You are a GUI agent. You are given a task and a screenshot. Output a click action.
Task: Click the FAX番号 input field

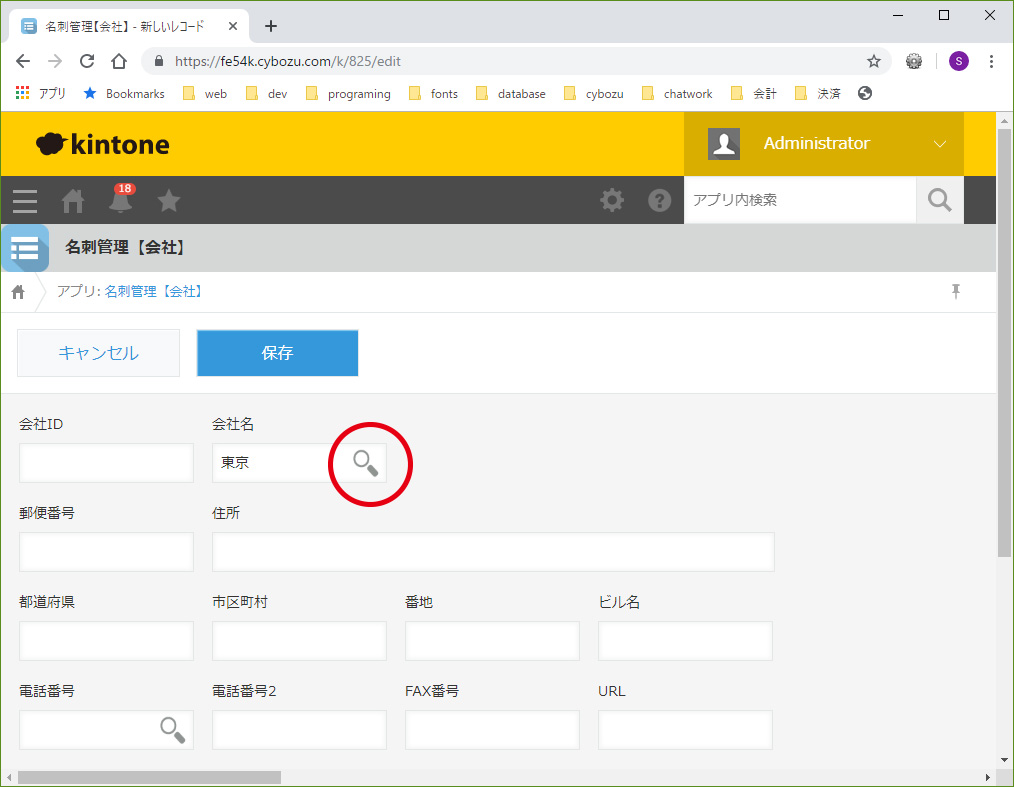(x=492, y=729)
